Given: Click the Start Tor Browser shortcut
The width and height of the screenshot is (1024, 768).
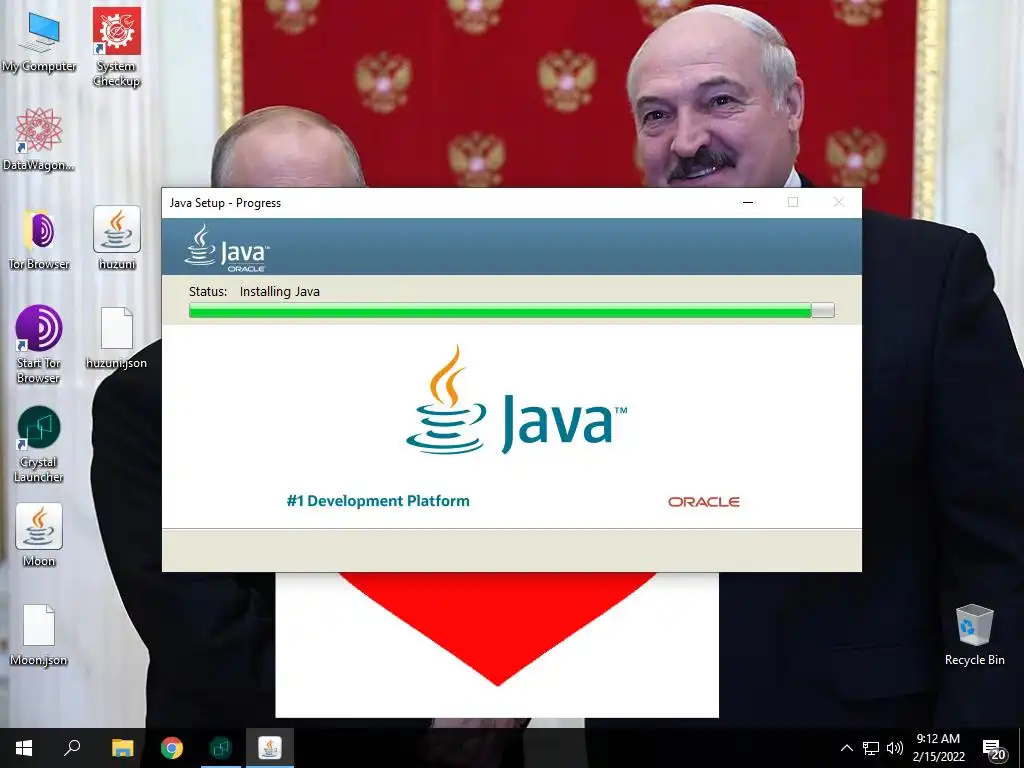Looking at the screenshot, I should (x=39, y=345).
